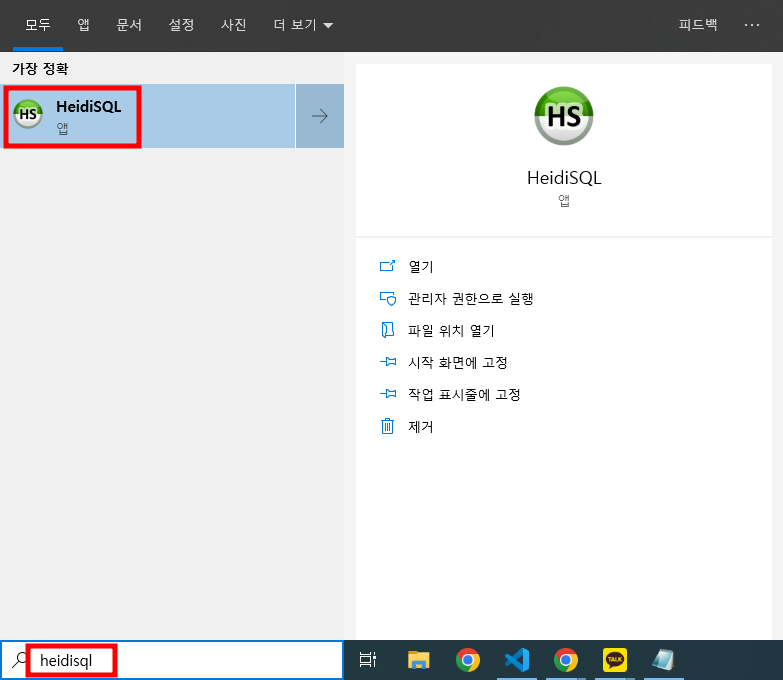Switch to the 모두 tab
783x680 pixels.
(x=38, y=25)
